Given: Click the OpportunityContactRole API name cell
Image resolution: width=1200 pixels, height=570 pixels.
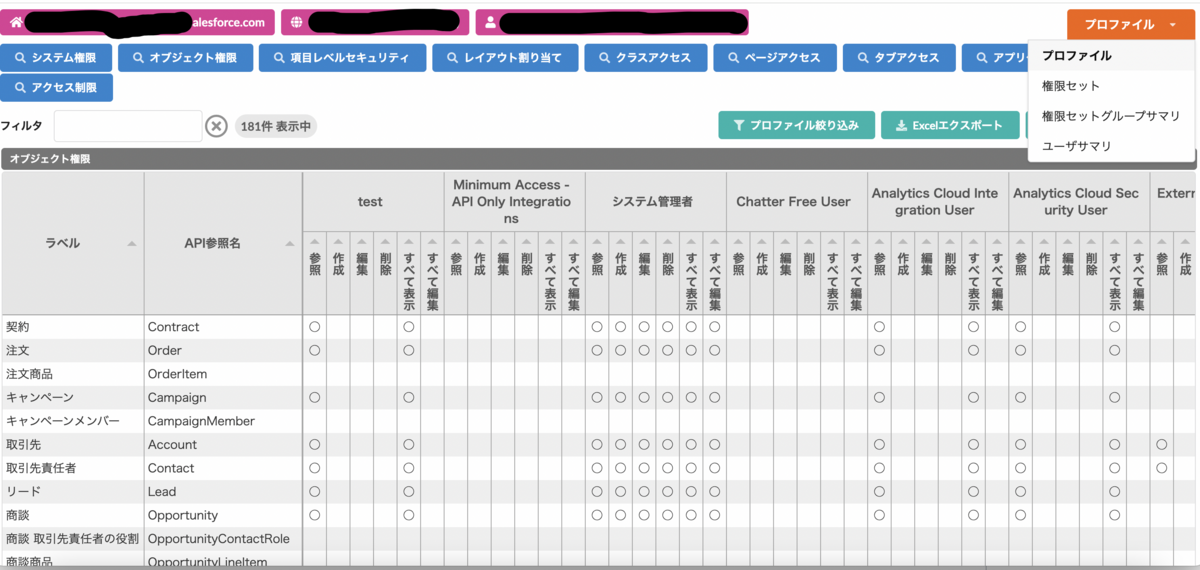Looking at the screenshot, I should coord(223,539).
